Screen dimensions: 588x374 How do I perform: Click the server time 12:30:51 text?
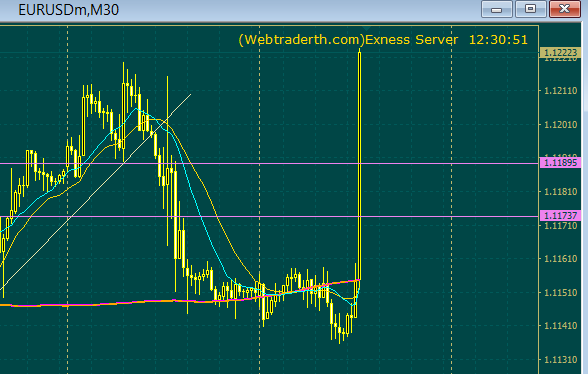(498, 40)
